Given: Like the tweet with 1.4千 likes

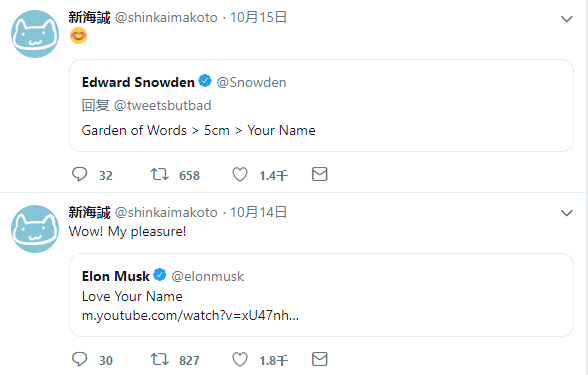Looking at the screenshot, I should (x=240, y=174).
